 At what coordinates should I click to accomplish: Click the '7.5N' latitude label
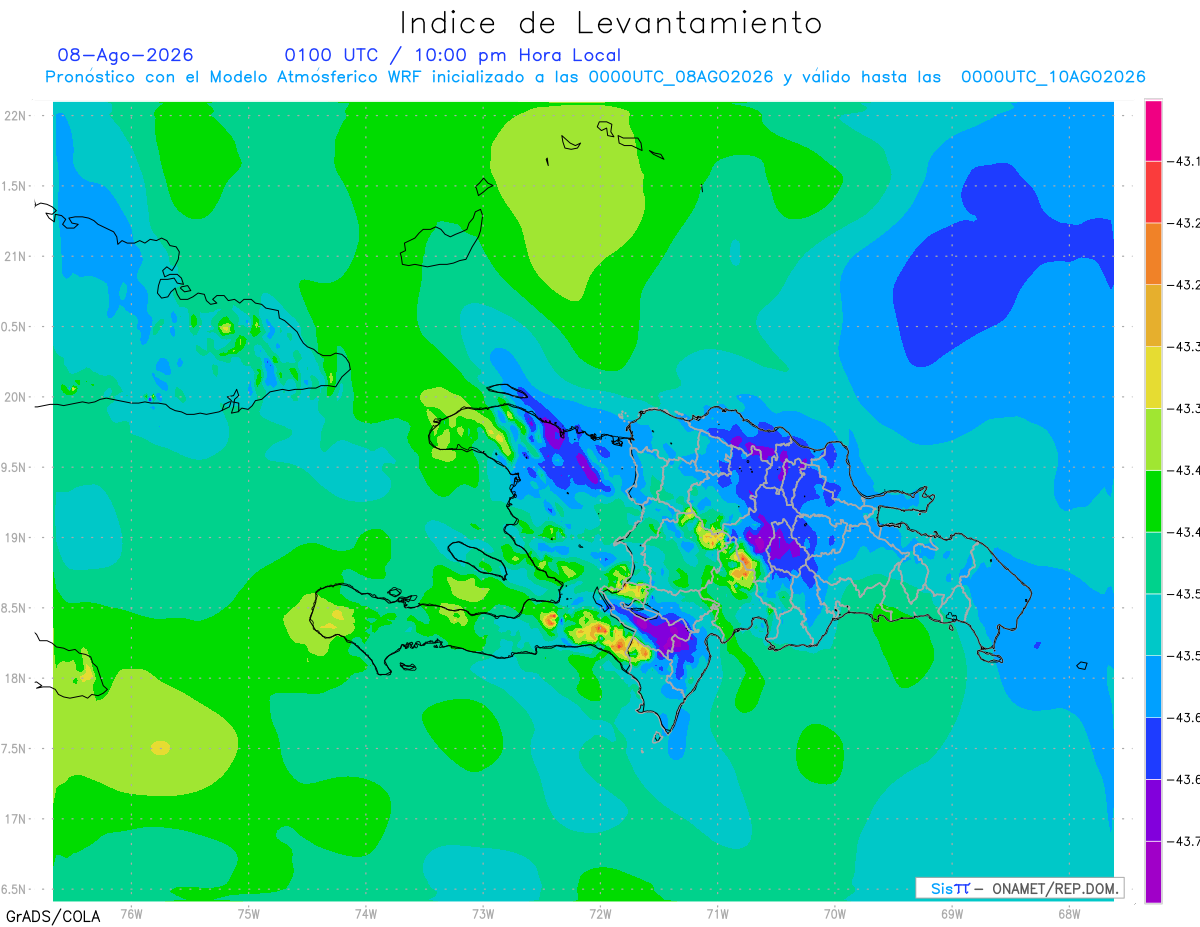[14, 749]
